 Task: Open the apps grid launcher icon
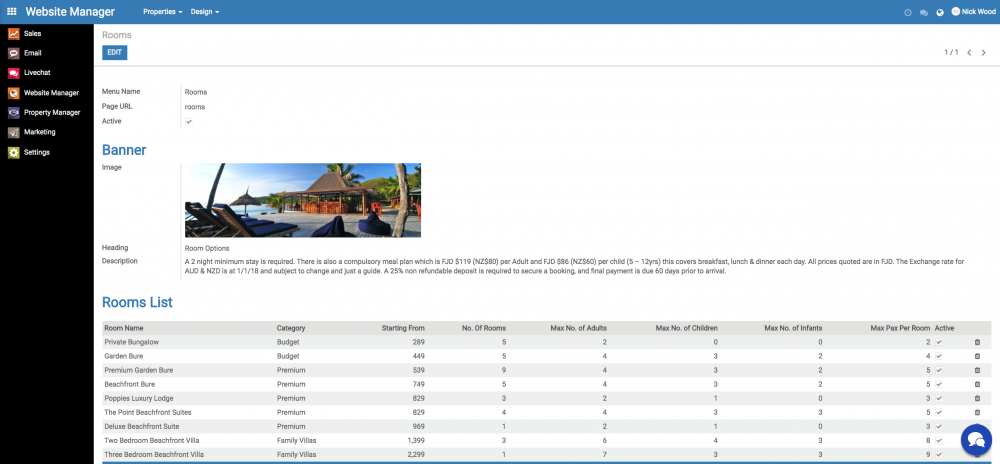(12, 11)
